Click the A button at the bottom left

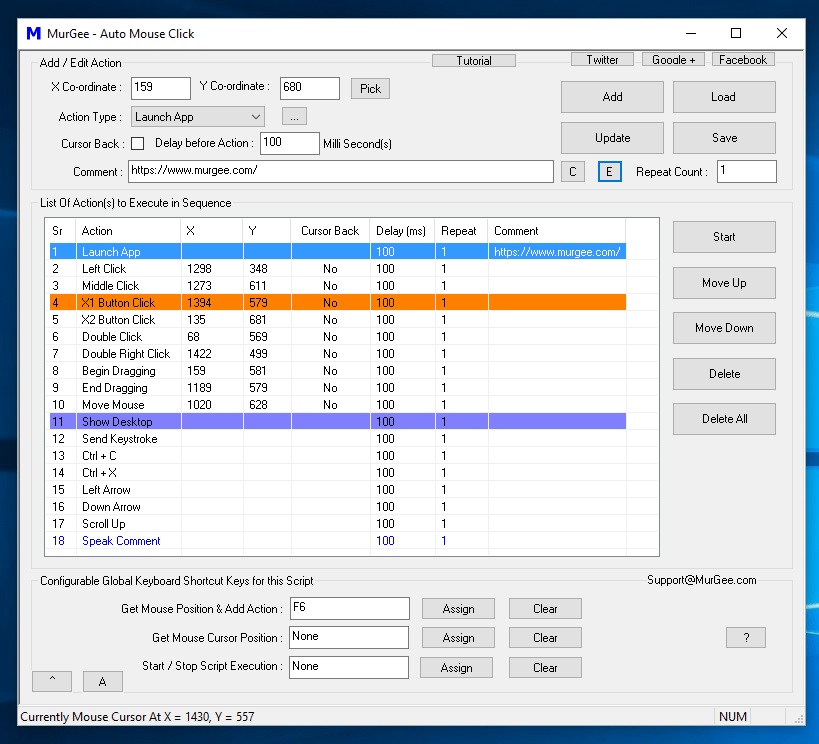[102, 681]
